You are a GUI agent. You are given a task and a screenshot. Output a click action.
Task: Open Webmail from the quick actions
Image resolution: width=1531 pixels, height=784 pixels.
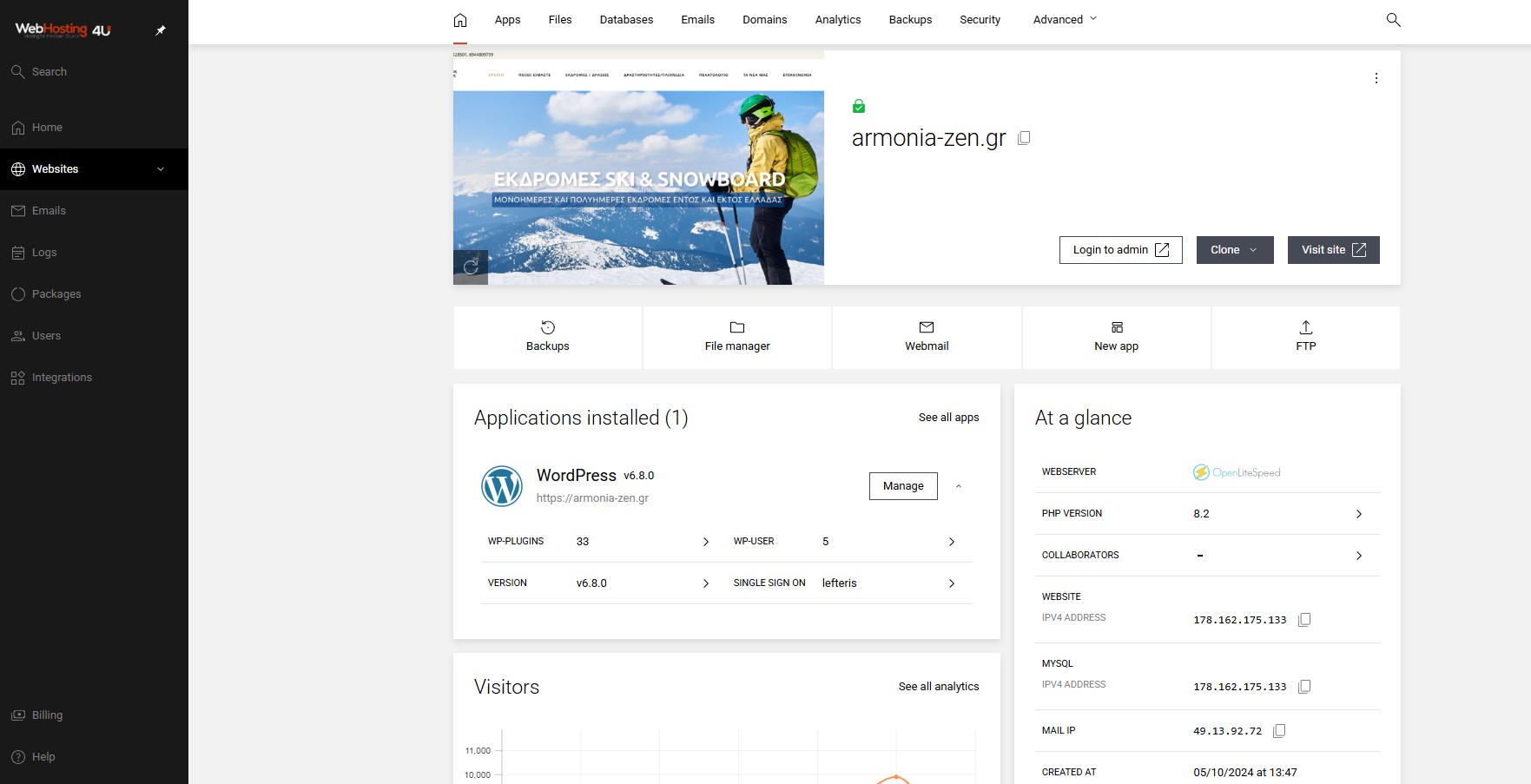click(927, 337)
